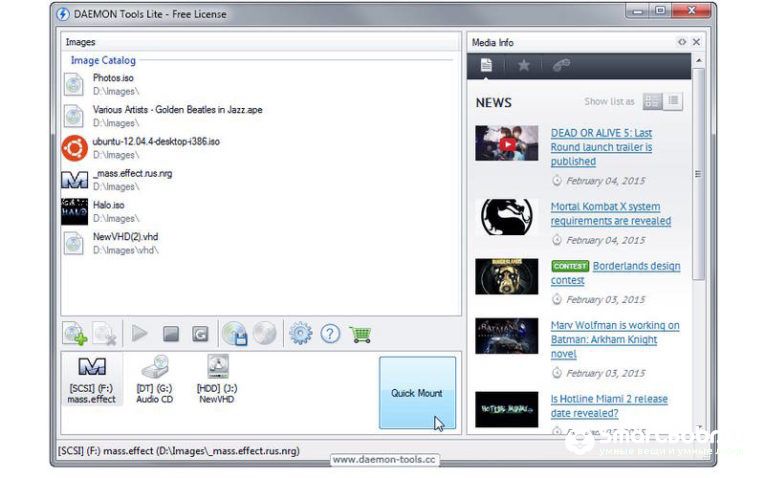
Task: Open Is Hotline Miami 2 release date link
Action: click(x=609, y=406)
